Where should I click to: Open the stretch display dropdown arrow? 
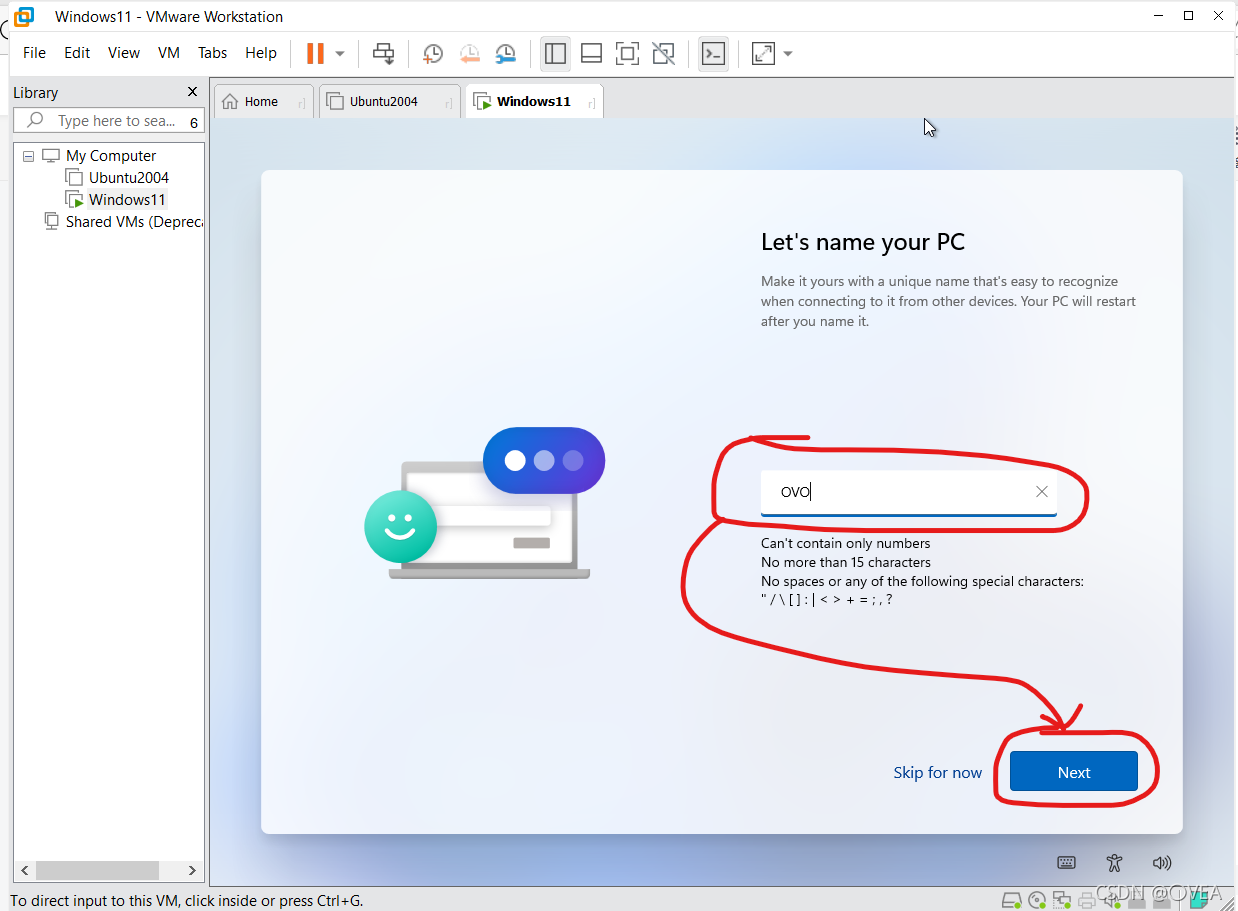click(788, 54)
